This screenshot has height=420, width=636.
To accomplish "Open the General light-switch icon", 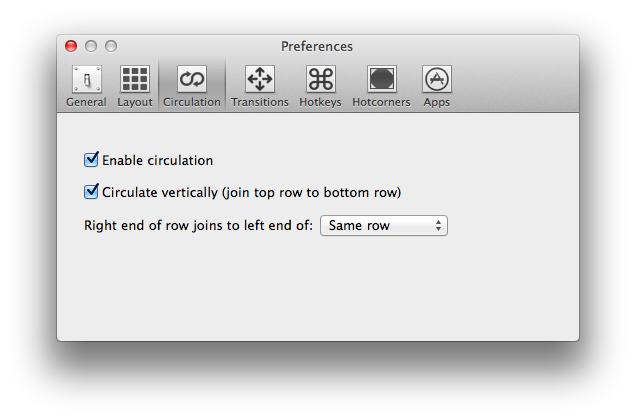I will tap(87, 79).
